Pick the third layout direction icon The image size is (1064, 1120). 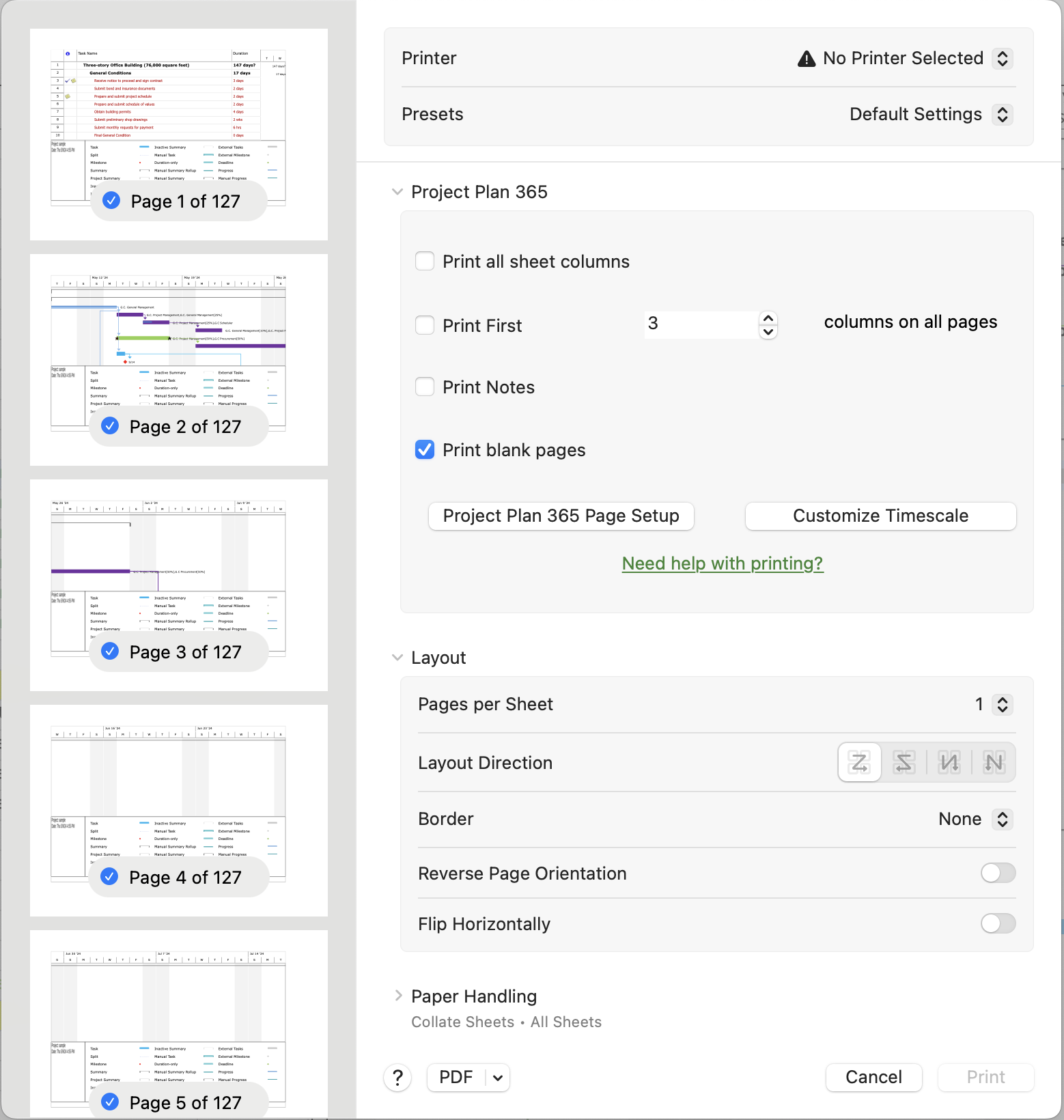pos(949,762)
